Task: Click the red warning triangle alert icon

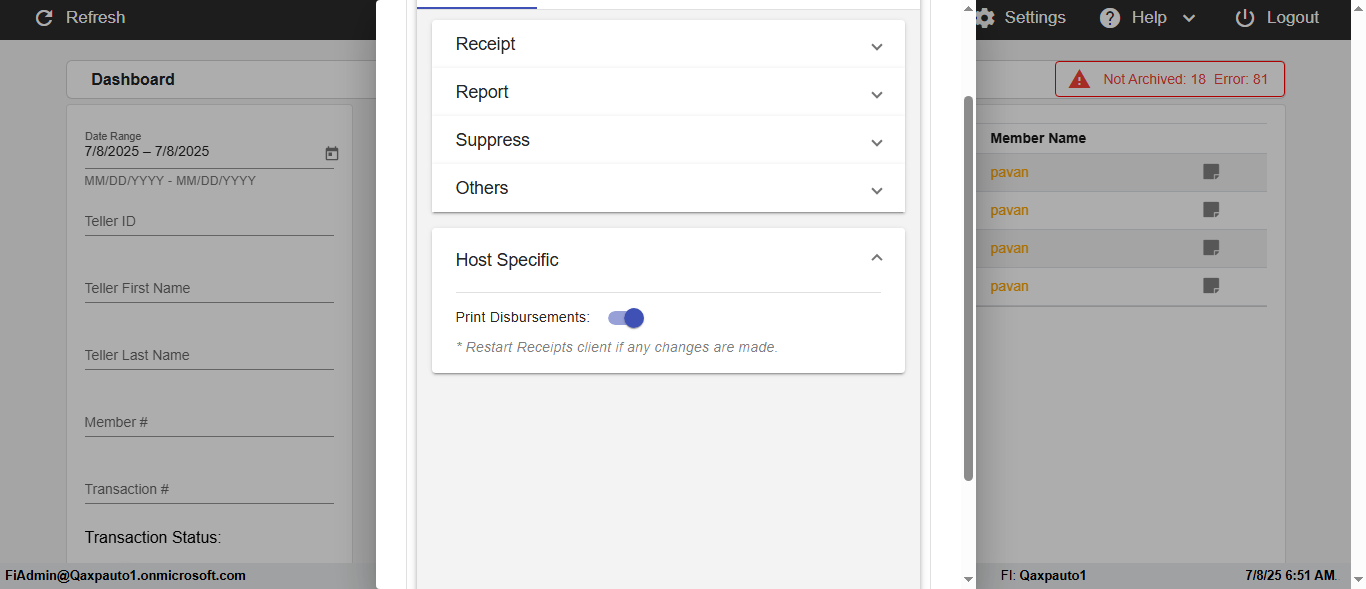Action: click(1079, 79)
